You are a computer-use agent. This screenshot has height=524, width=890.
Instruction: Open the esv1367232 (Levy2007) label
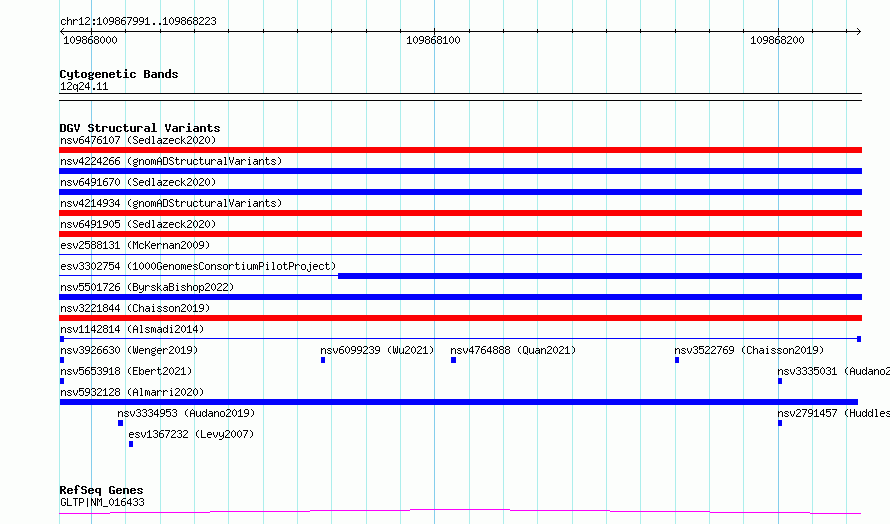tap(191, 434)
